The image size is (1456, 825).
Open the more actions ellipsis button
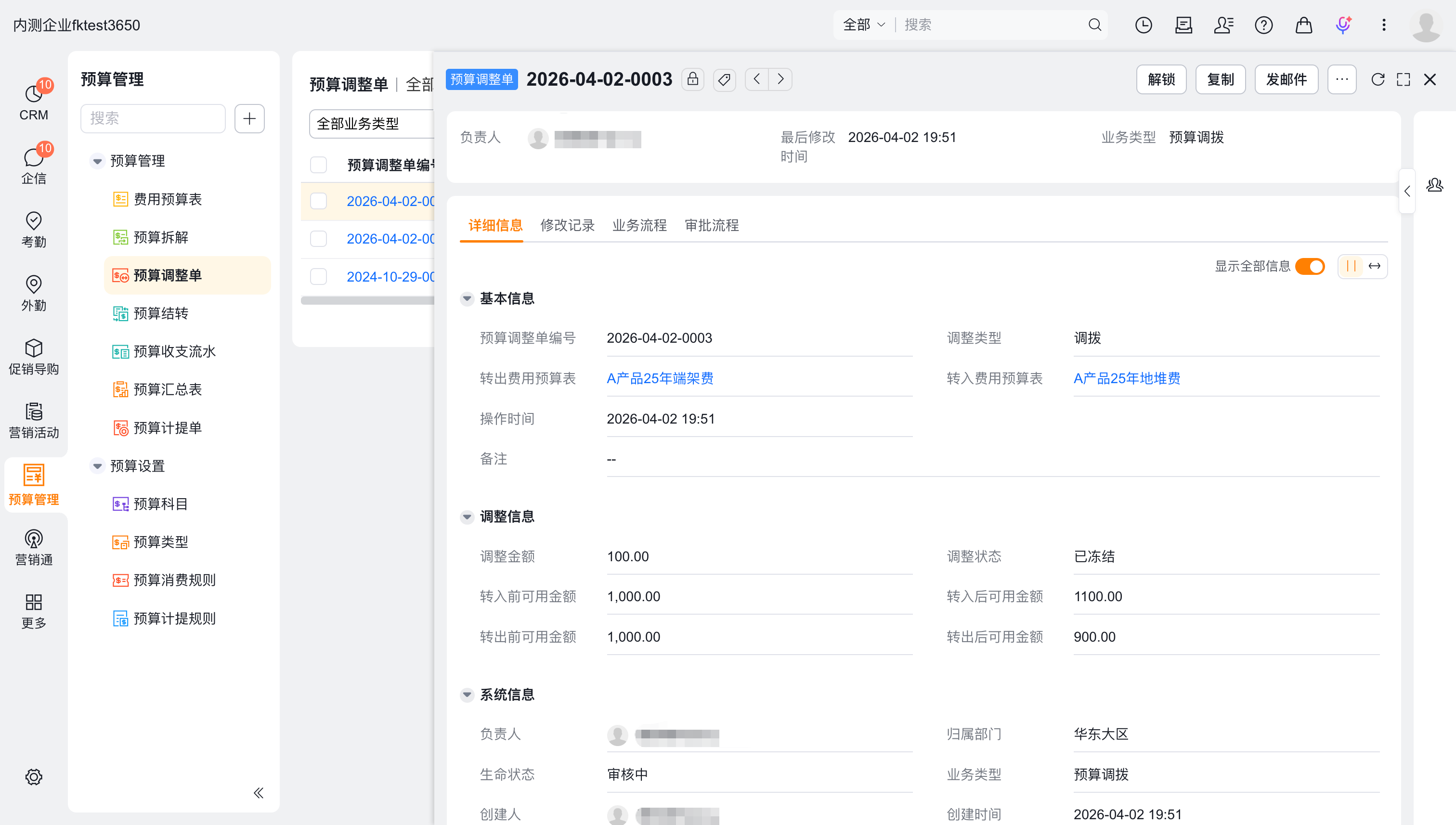tap(1341, 79)
